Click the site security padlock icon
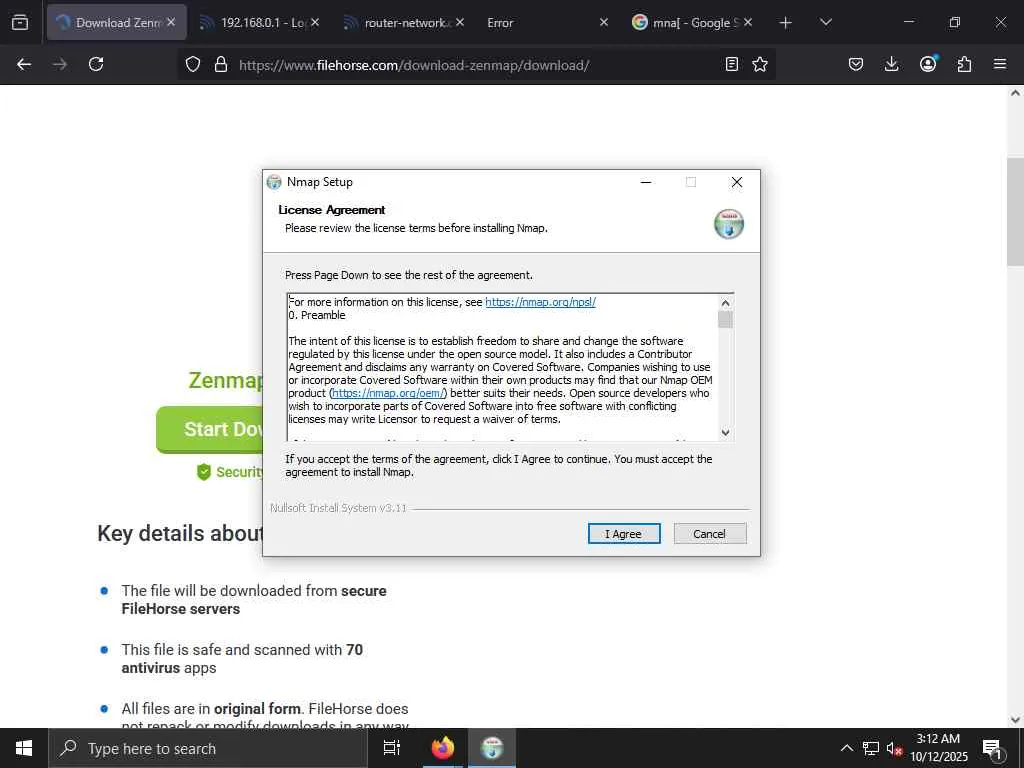Image resolution: width=1024 pixels, height=768 pixels. coord(221,64)
